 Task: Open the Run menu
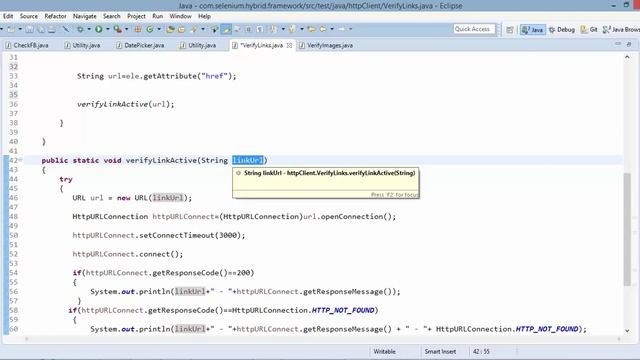click(x=158, y=16)
